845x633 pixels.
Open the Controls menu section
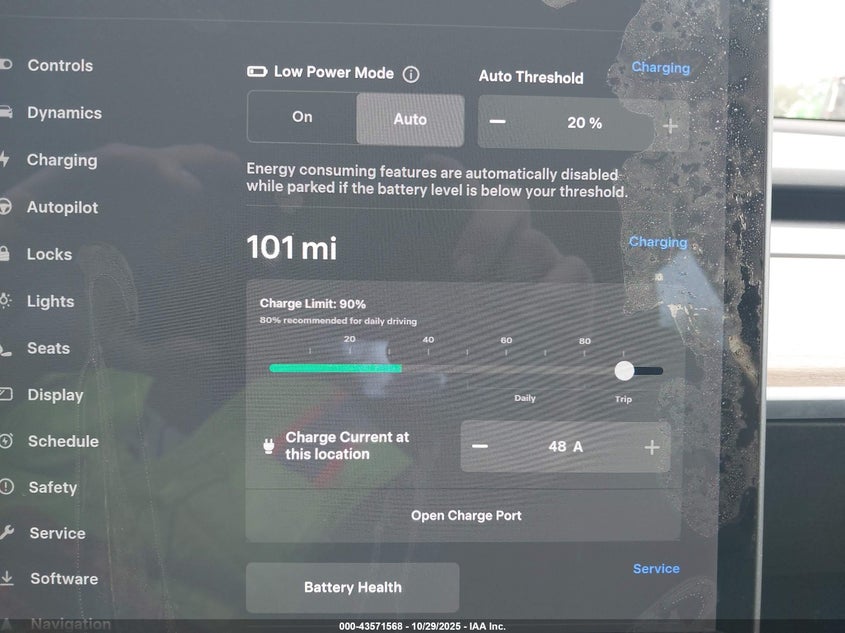(x=60, y=66)
